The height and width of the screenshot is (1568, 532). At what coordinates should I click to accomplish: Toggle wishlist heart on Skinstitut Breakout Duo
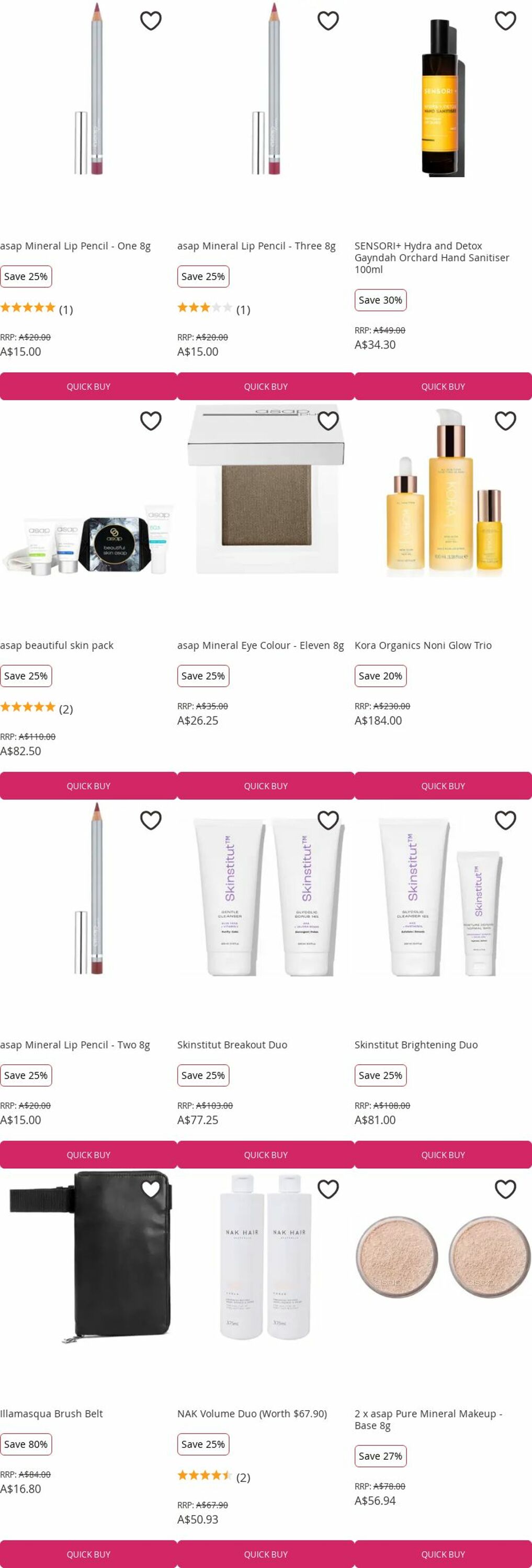click(328, 820)
